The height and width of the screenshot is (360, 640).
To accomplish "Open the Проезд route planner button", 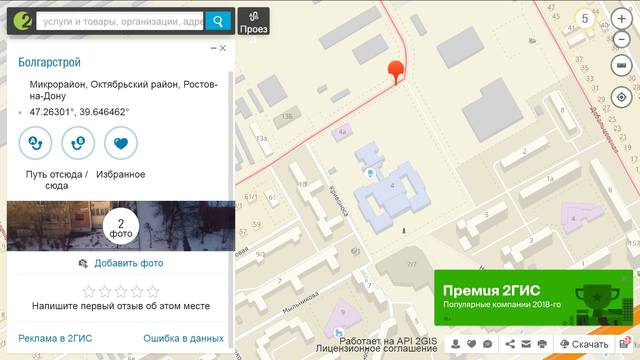I will coord(253,21).
